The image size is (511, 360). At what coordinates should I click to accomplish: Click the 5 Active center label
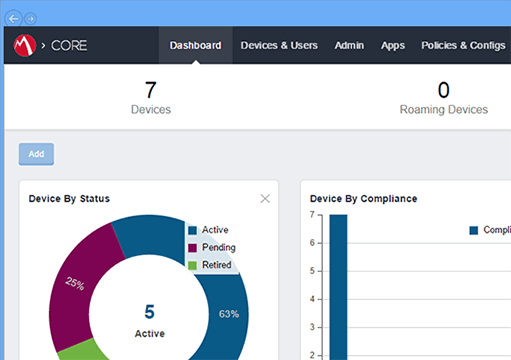[x=149, y=321]
